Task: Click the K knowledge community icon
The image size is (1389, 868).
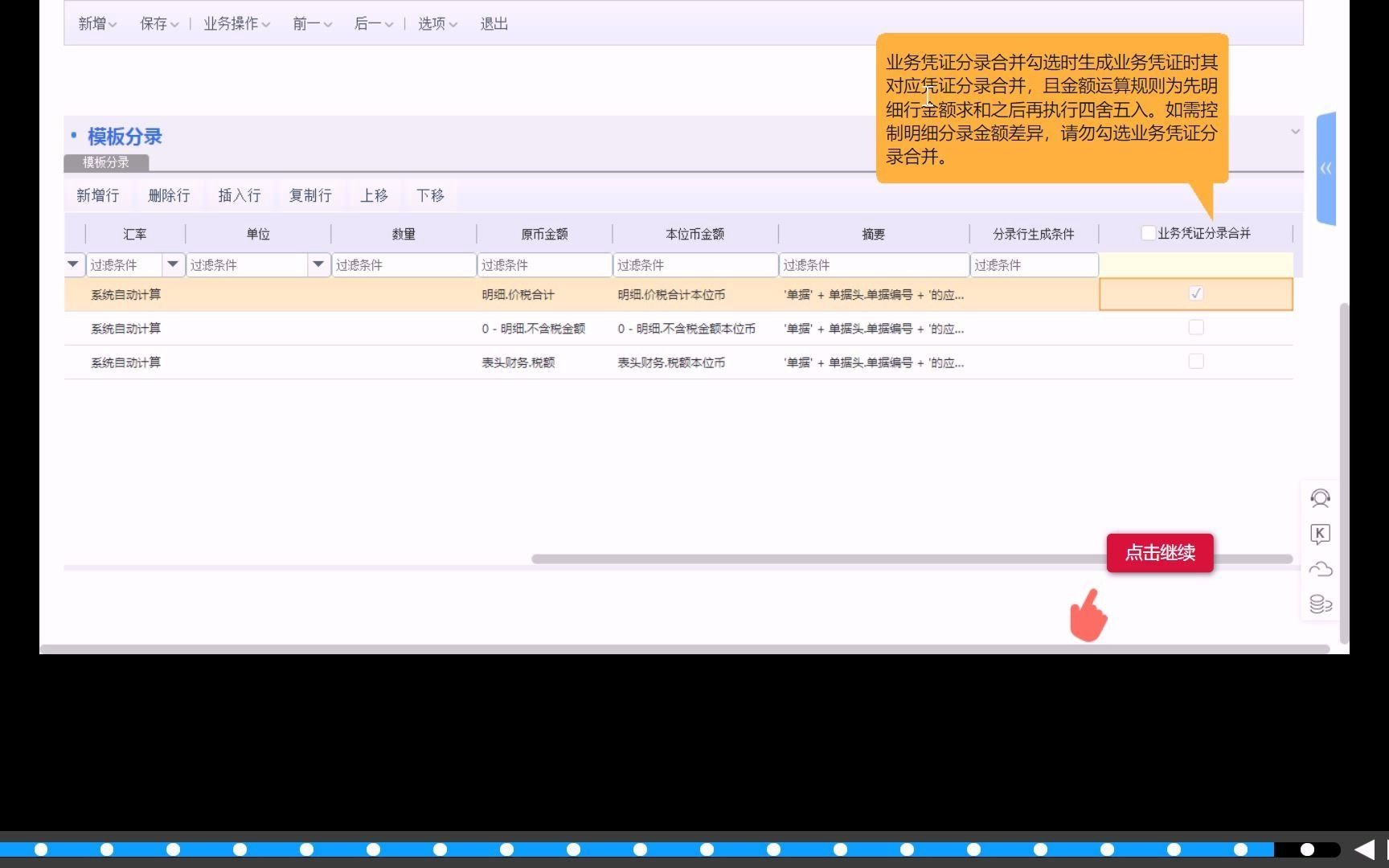Action: [1321, 534]
